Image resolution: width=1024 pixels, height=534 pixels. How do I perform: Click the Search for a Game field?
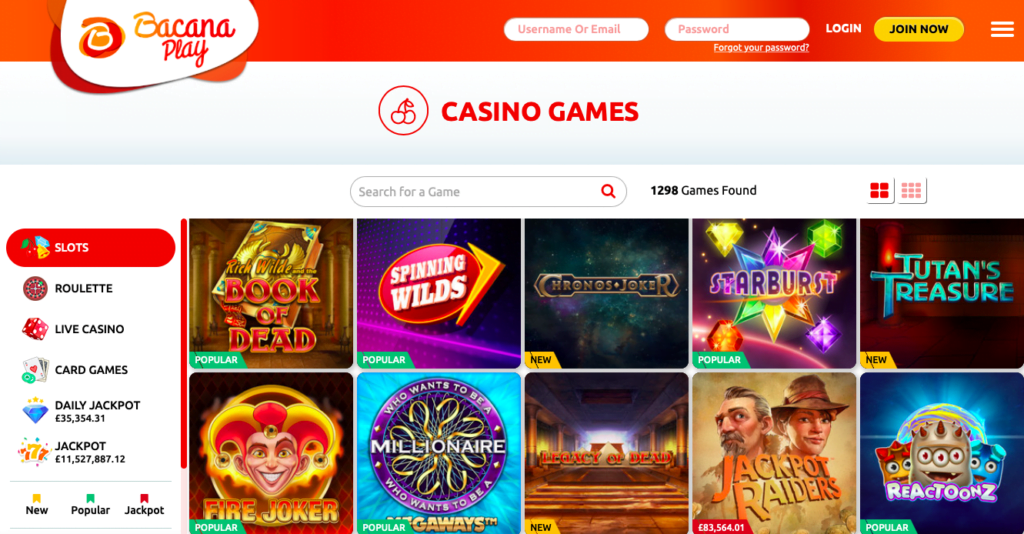coord(488,191)
